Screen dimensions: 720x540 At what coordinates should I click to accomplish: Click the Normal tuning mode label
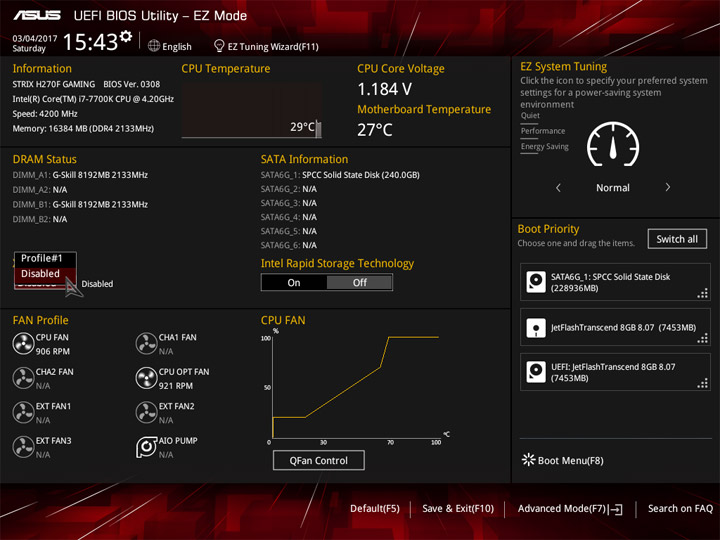[x=613, y=188]
